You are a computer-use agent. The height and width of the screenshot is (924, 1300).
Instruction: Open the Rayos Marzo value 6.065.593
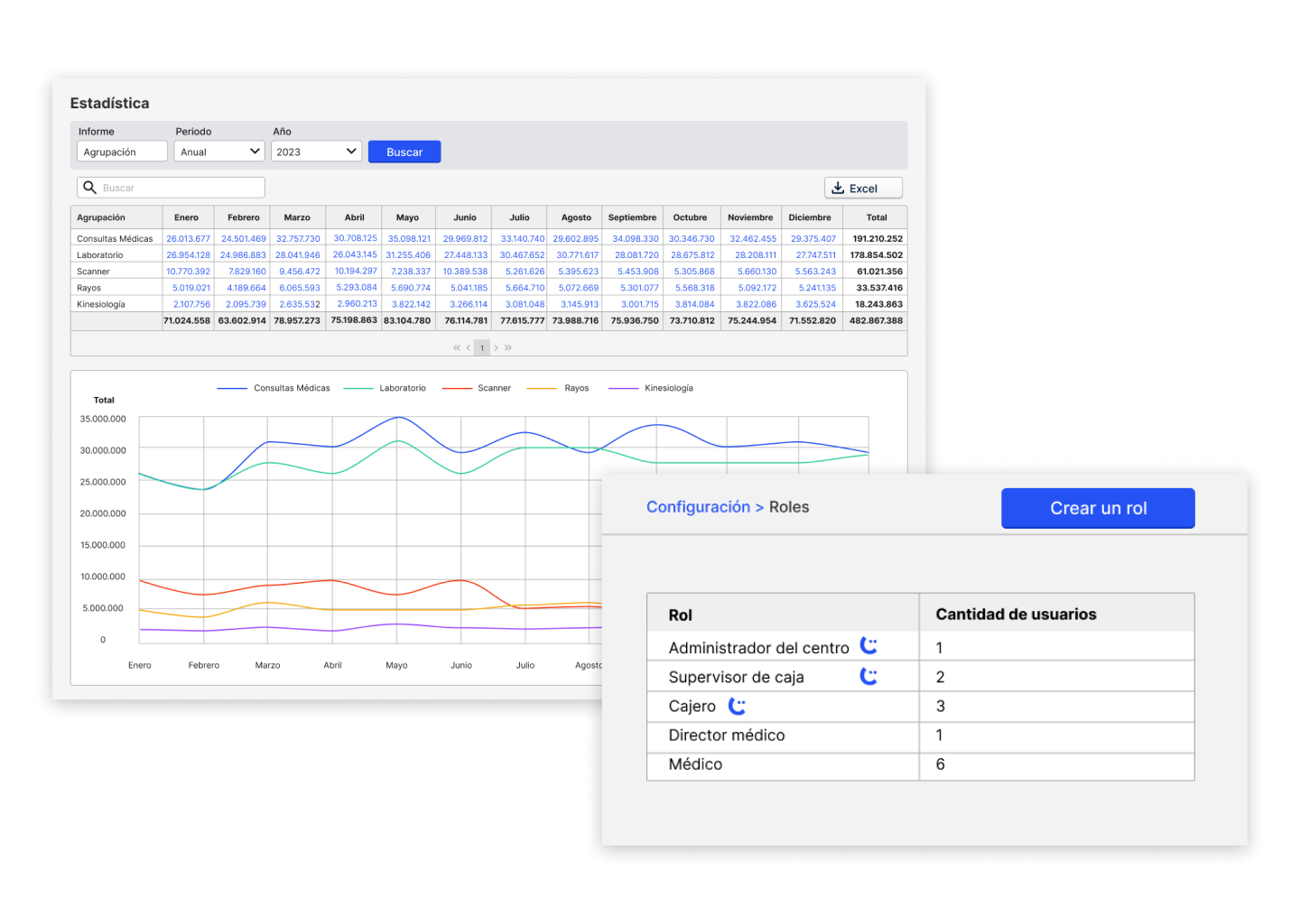(x=300, y=288)
